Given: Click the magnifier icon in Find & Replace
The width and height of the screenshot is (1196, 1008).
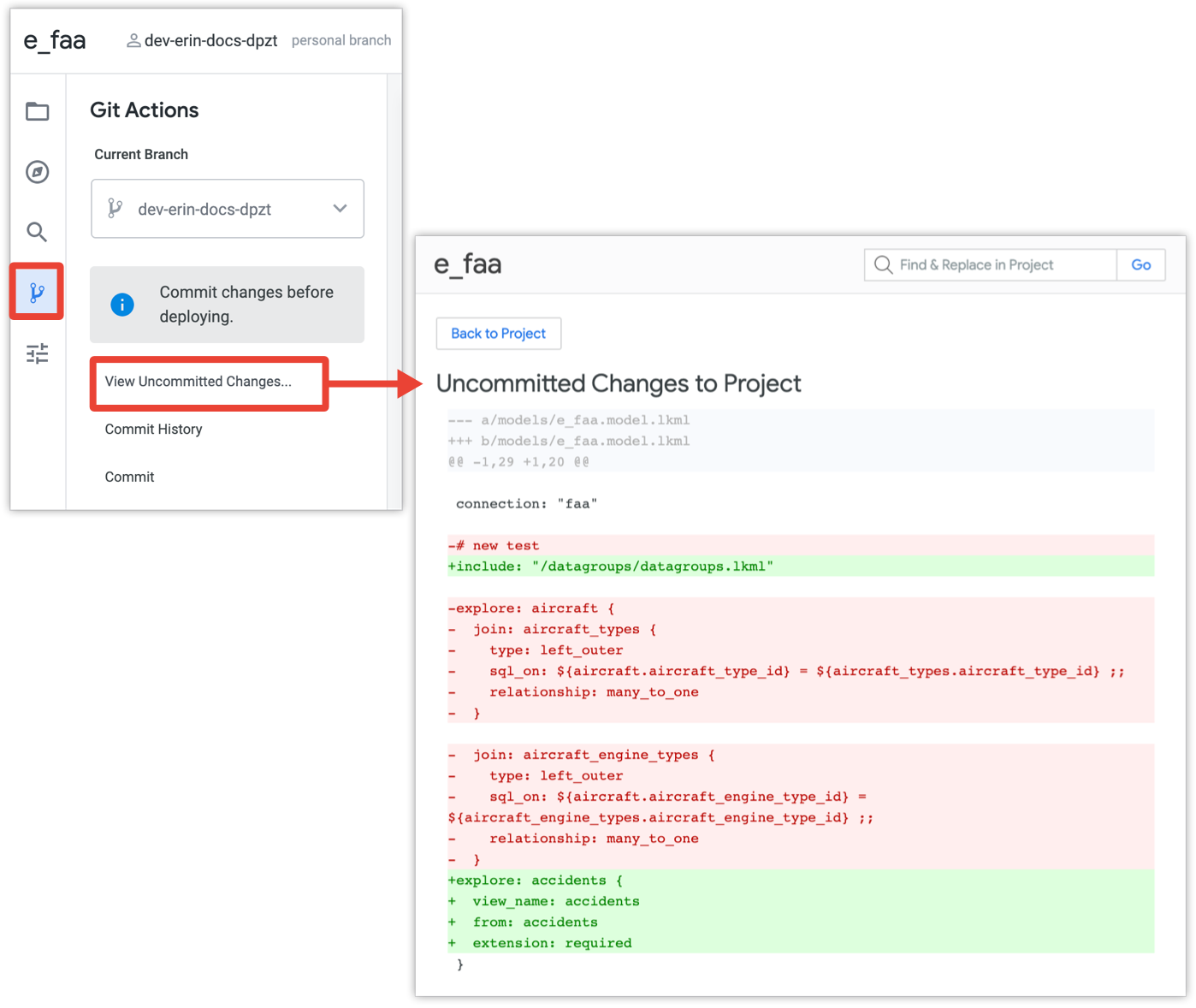Looking at the screenshot, I should (883, 265).
